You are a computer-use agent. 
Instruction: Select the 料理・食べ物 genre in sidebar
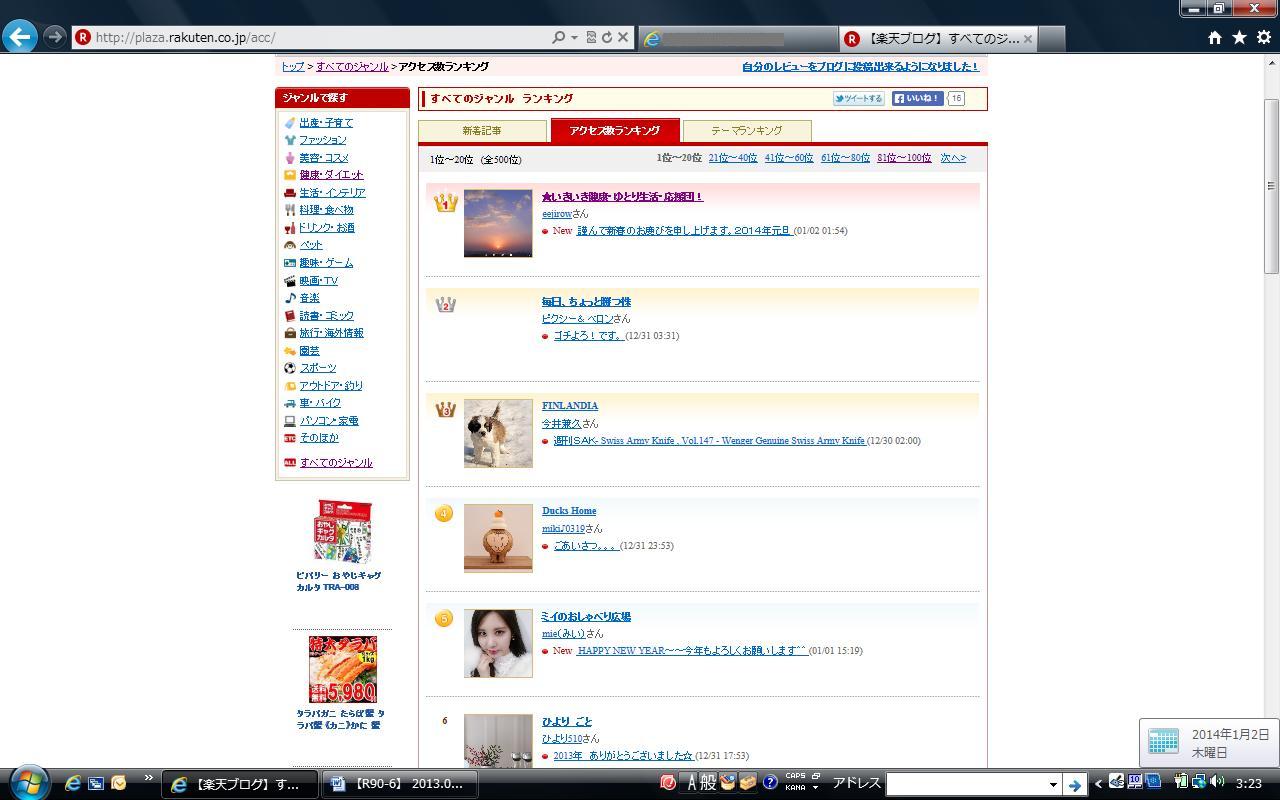coord(326,210)
